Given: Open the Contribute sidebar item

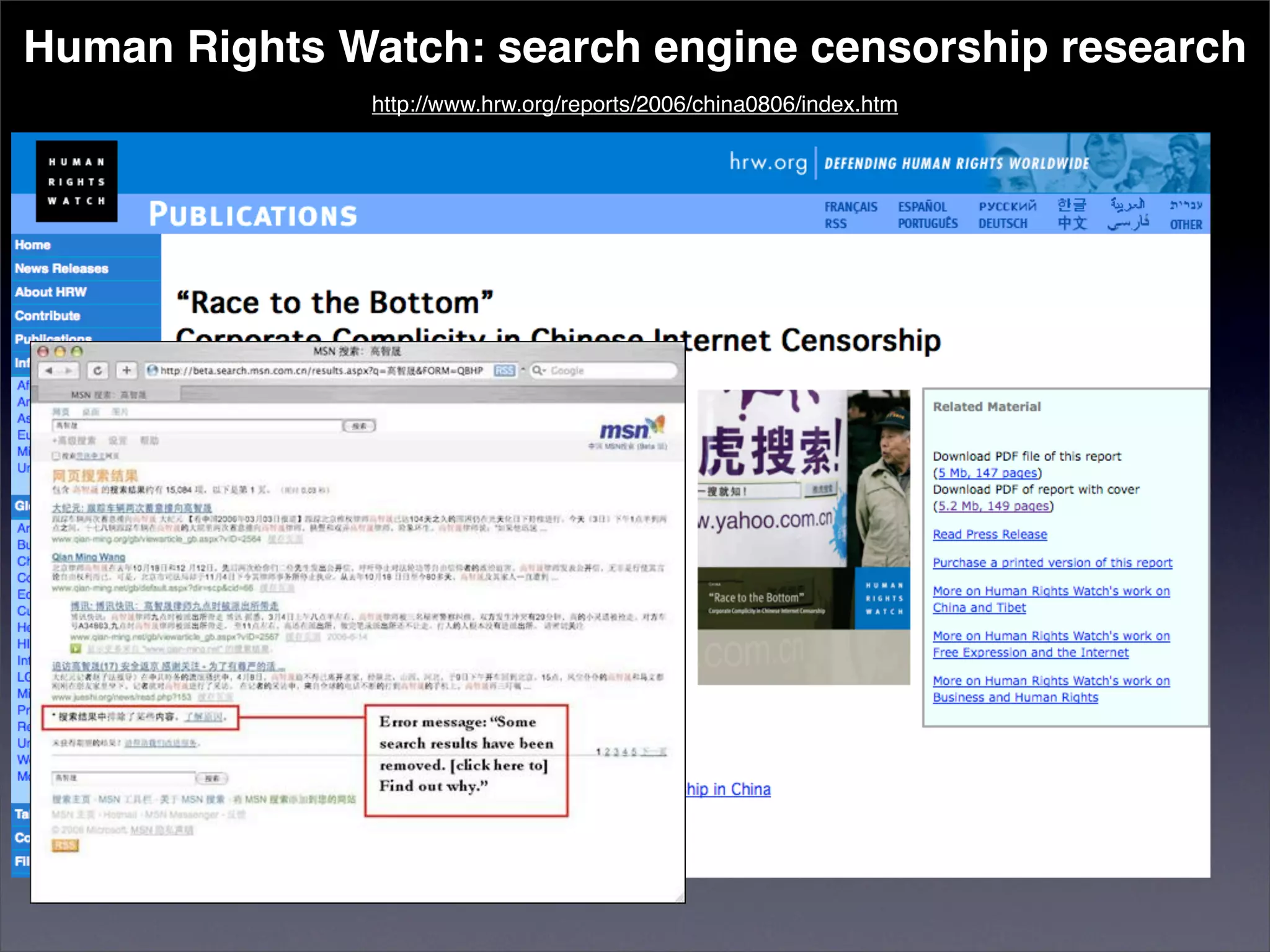Looking at the screenshot, I should click(48, 315).
